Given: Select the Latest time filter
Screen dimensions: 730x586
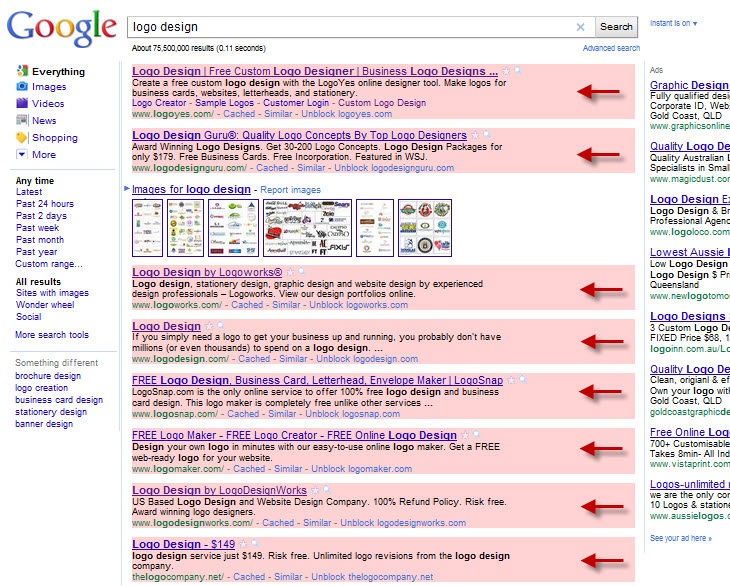Looking at the screenshot, I should [29, 192].
